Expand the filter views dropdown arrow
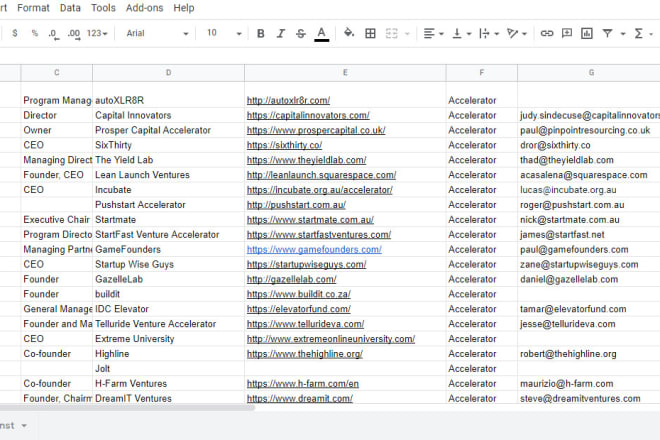 tap(623, 34)
